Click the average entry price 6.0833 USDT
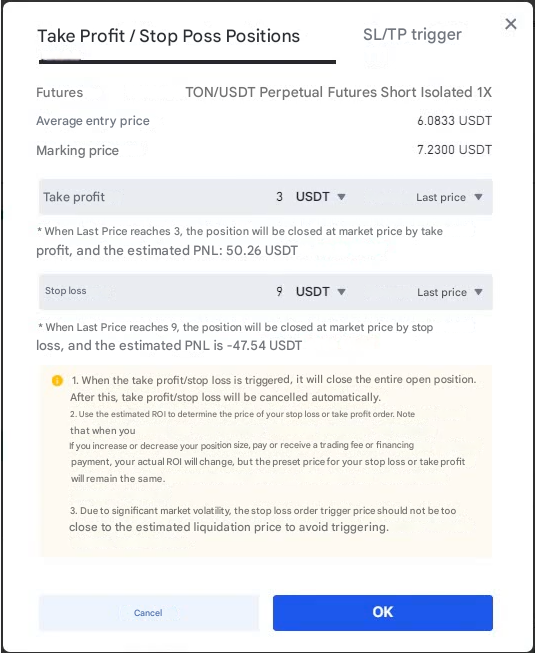This screenshot has width=535, height=653. tap(454, 121)
